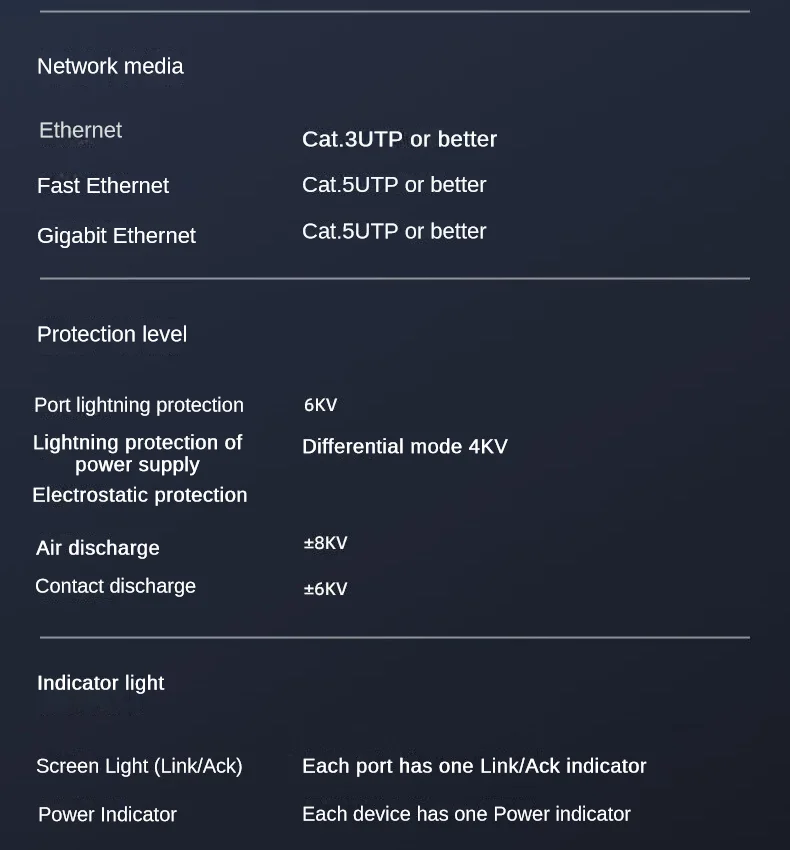Click the Protection level section heading
Viewport: 790px width, 850px height.
112,335
